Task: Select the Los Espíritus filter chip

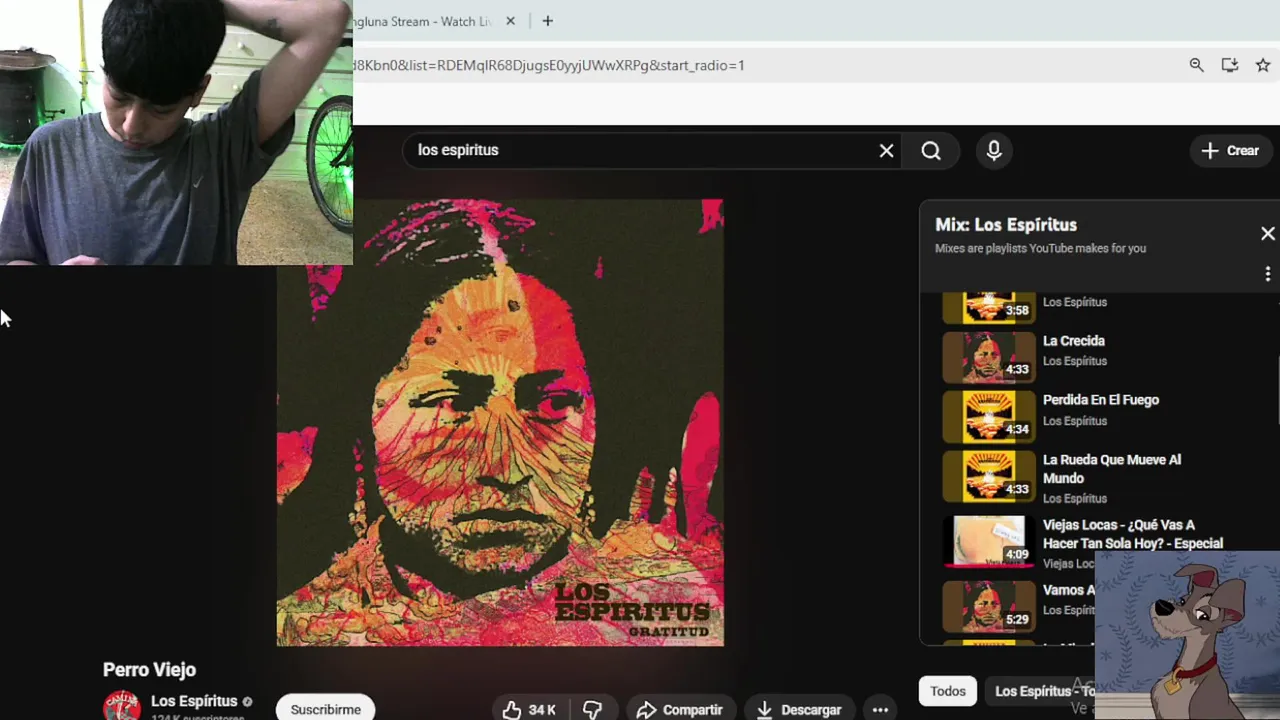Action: [1040, 691]
